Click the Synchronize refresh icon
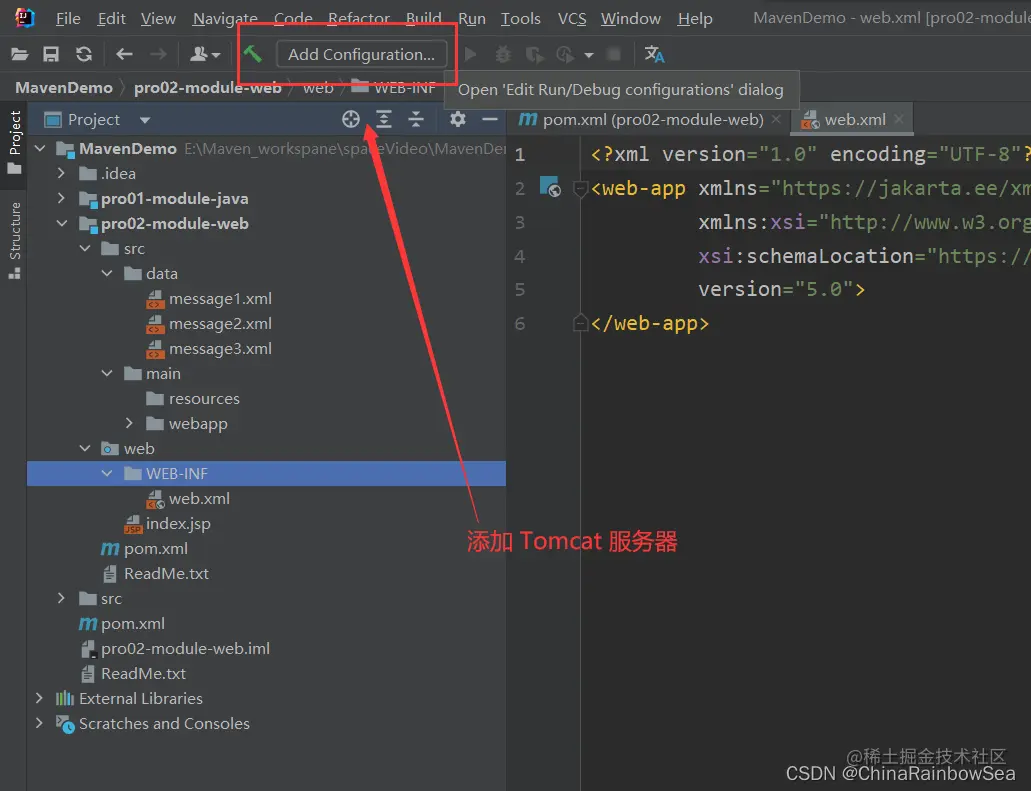This screenshot has height=791, width=1031. (84, 54)
